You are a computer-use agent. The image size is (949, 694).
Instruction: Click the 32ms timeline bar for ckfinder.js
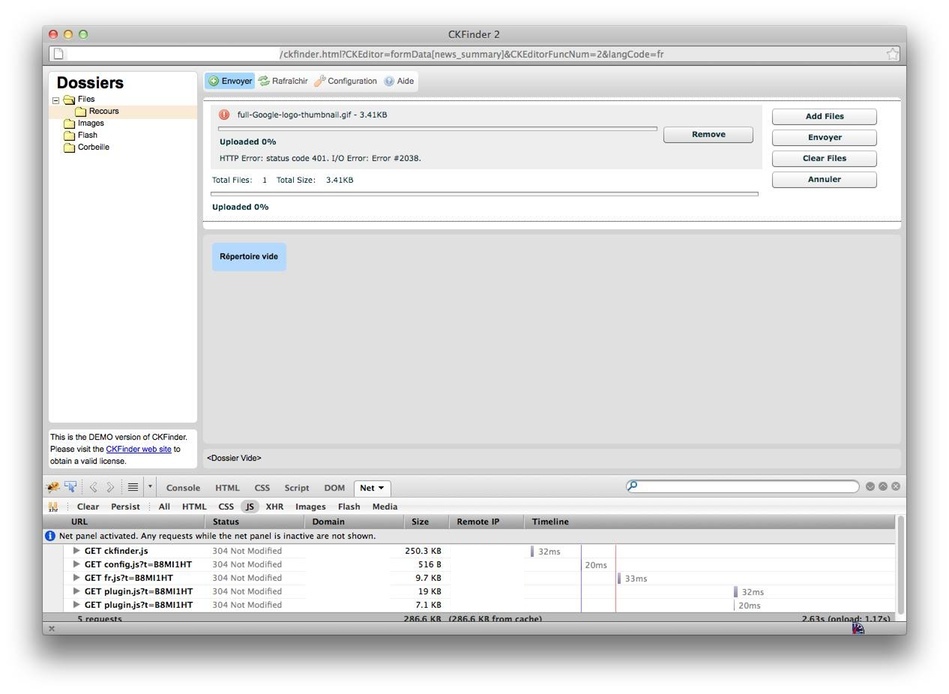tap(532, 551)
